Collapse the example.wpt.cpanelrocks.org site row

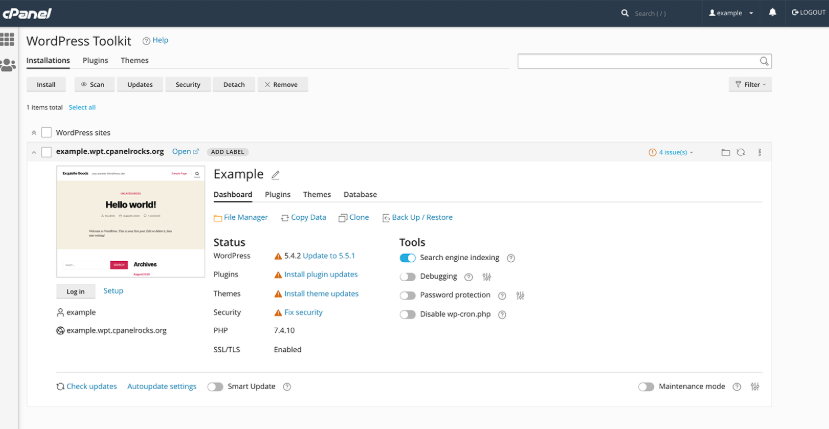pyautogui.click(x=34, y=152)
